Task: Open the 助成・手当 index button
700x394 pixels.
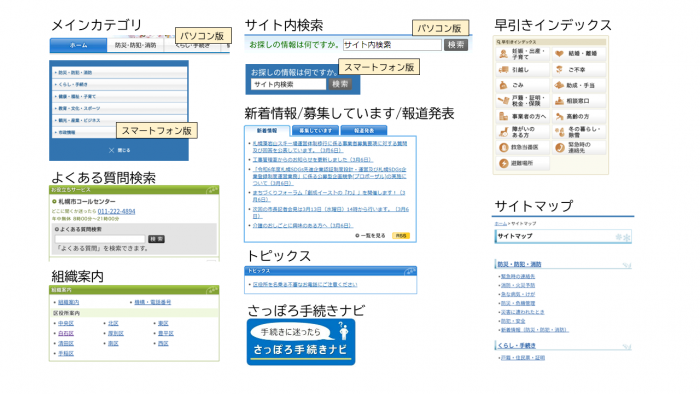Action: click(579, 85)
